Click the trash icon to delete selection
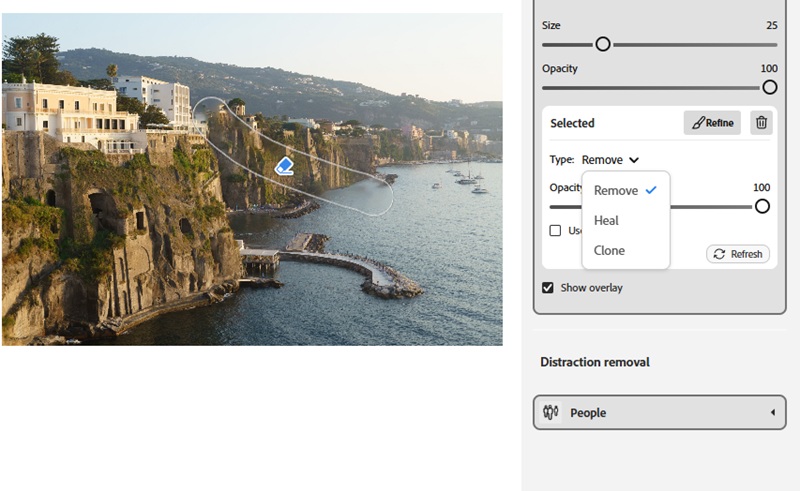Screen dimensions: 800x491 click(x=761, y=123)
